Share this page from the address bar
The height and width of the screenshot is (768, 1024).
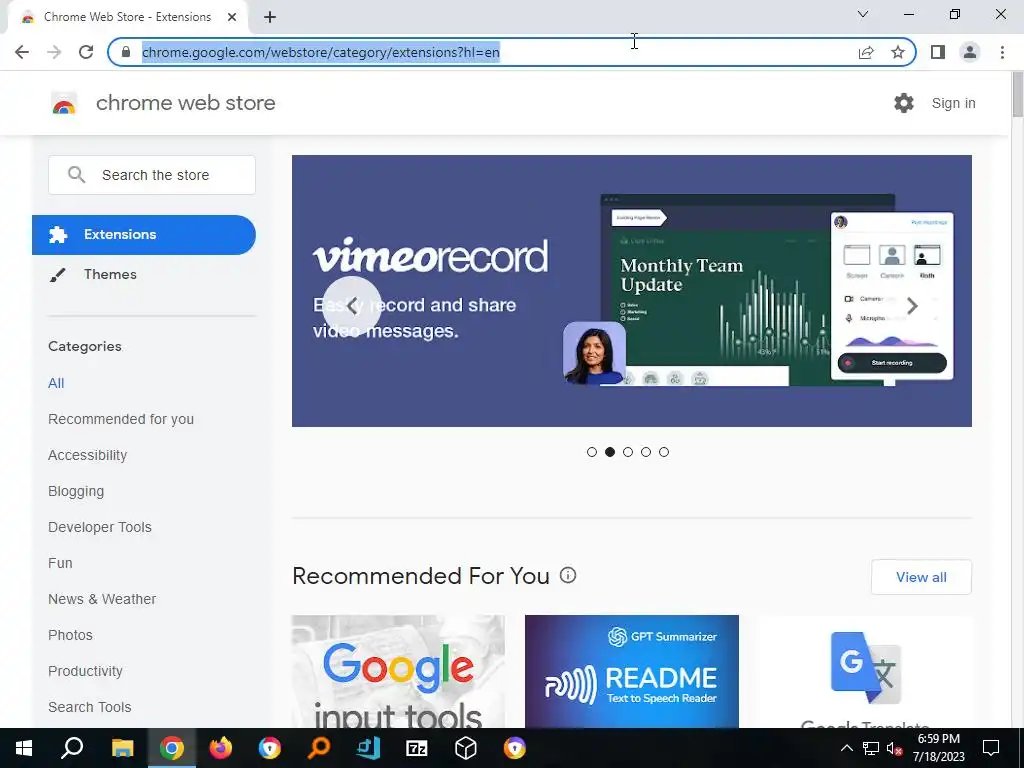click(866, 52)
